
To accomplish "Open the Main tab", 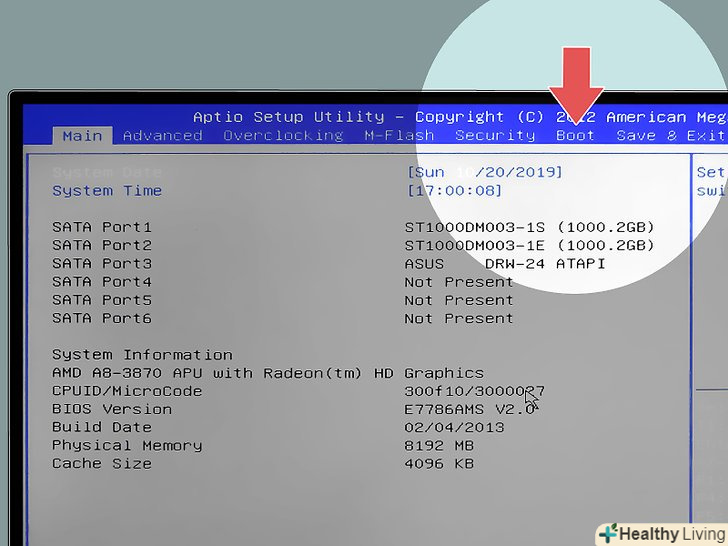I will click(82, 136).
